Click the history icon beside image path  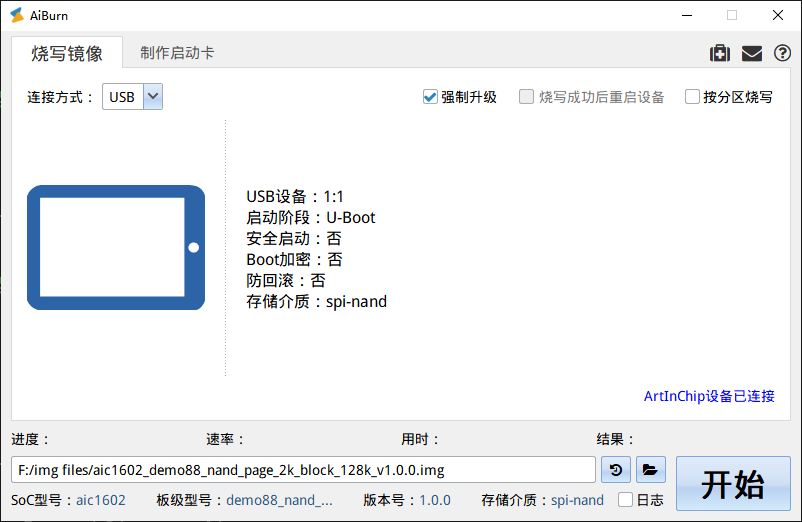click(x=617, y=469)
